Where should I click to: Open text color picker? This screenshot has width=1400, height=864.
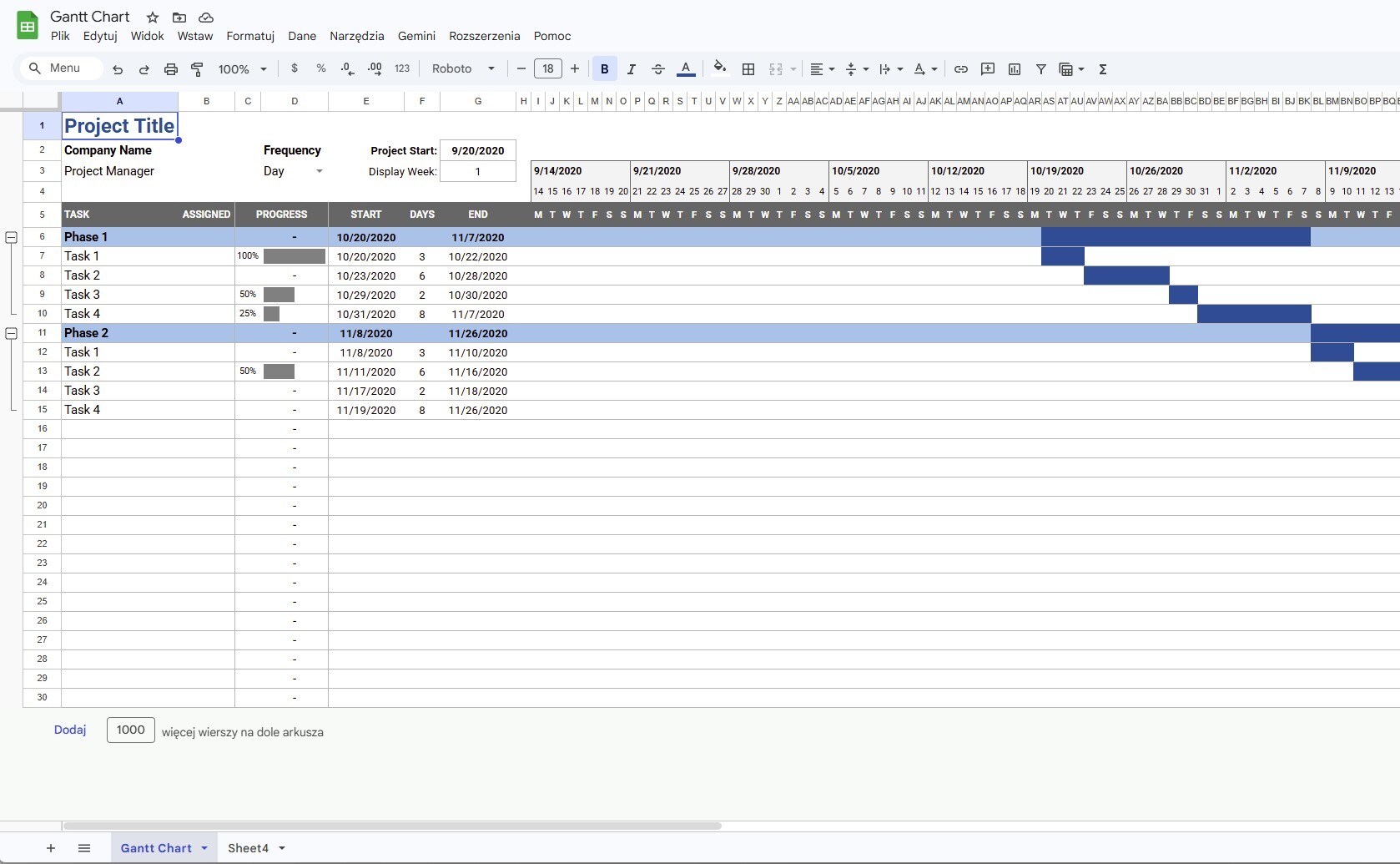686,68
